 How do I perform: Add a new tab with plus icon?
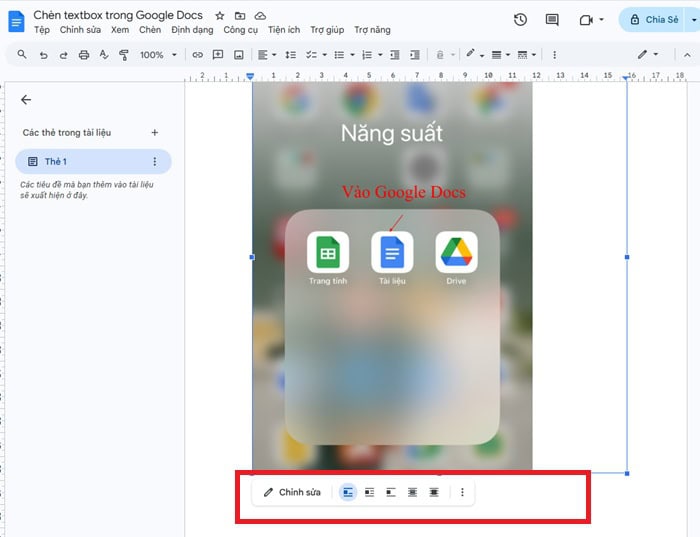pos(154,133)
